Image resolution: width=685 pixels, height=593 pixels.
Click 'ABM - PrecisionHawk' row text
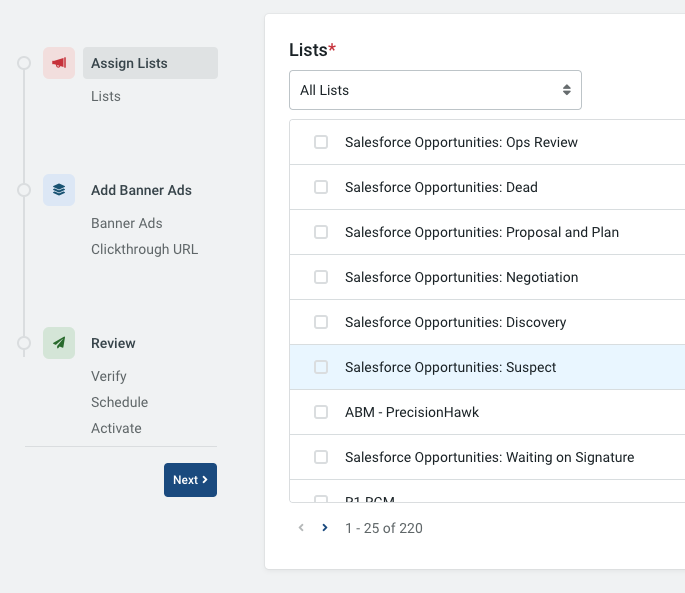click(x=412, y=412)
